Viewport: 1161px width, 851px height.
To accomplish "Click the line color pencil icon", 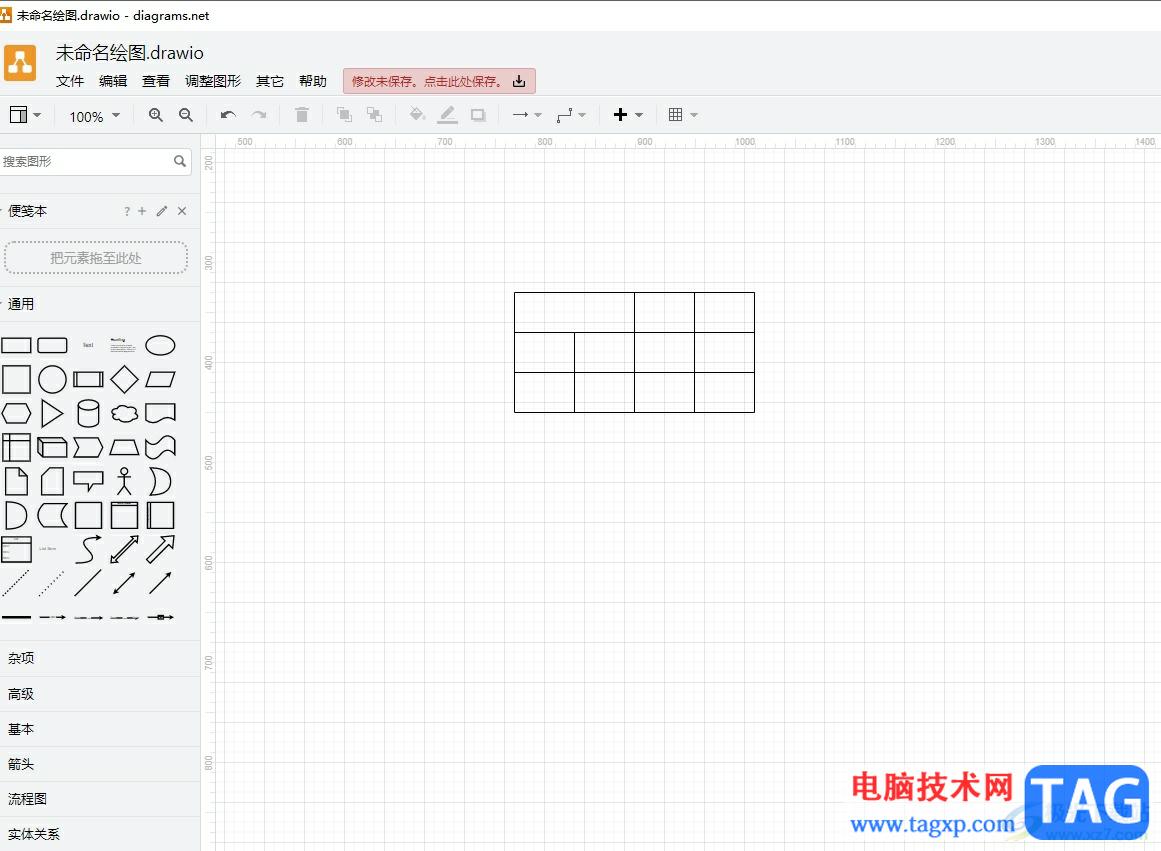I will click(x=448, y=115).
